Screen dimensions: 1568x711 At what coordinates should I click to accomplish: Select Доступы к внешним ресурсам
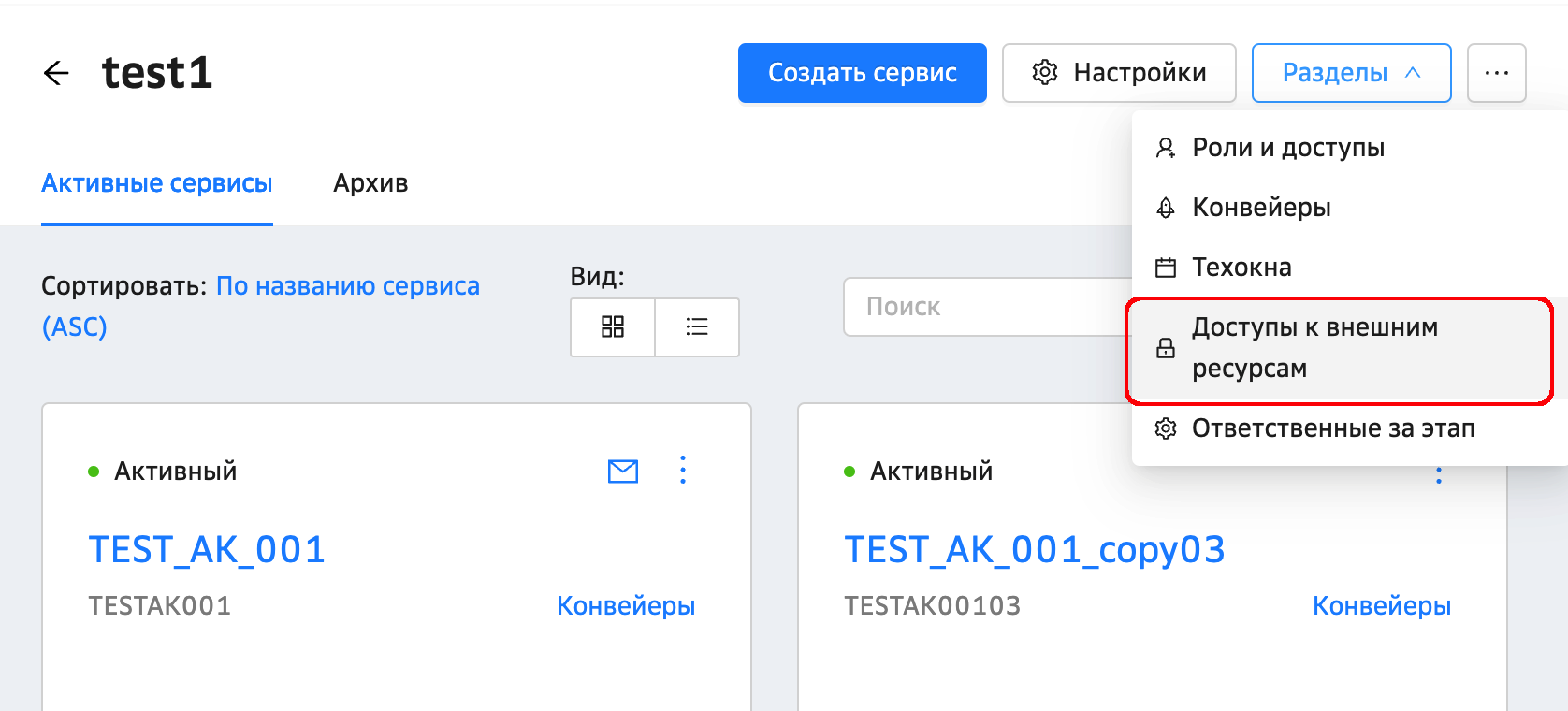1314,348
